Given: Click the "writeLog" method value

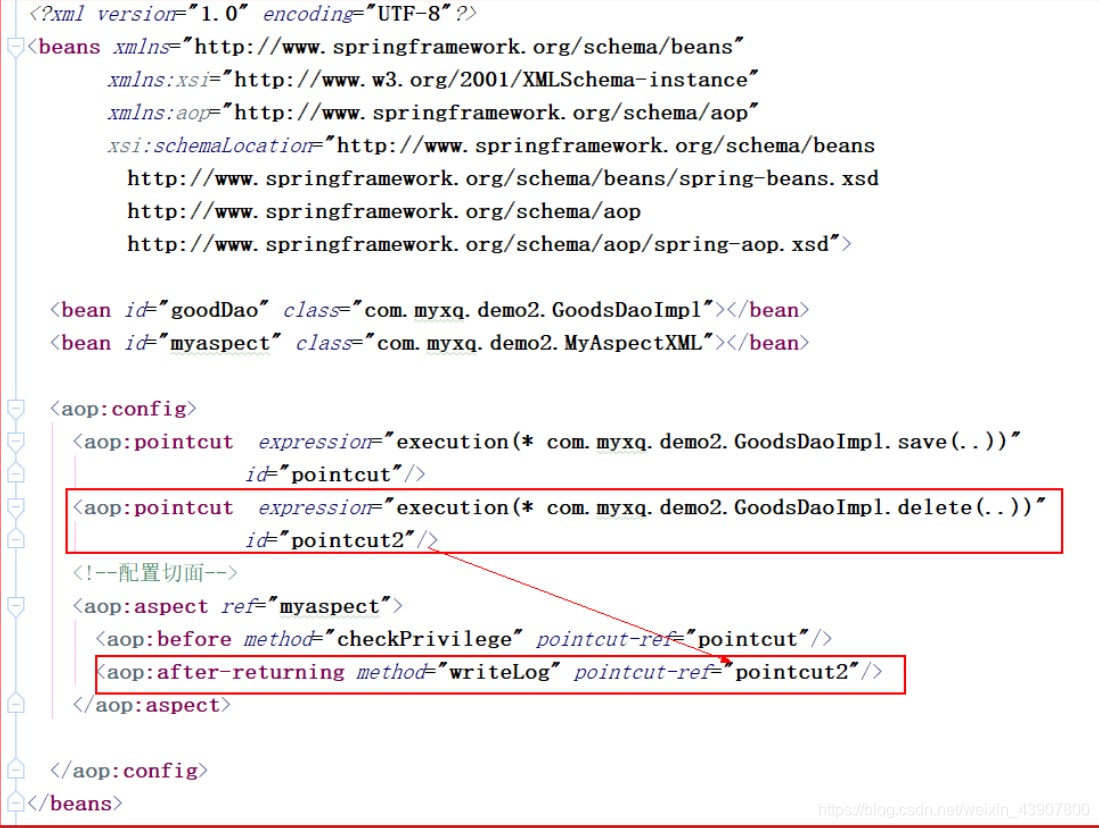Looking at the screenshot, I should [x=499, y=672].
